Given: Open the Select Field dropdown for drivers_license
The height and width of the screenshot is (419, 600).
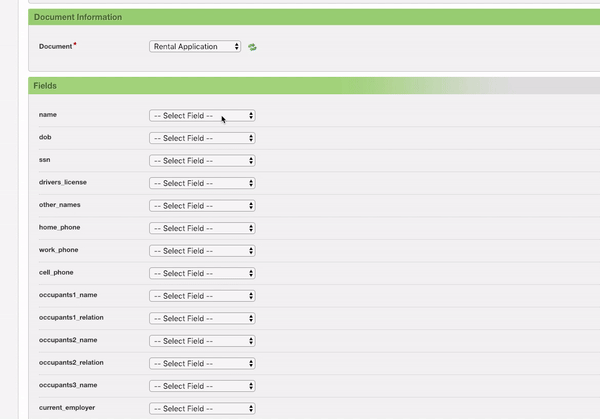Looking at the screenshot, I should click(x=202, y=183).
